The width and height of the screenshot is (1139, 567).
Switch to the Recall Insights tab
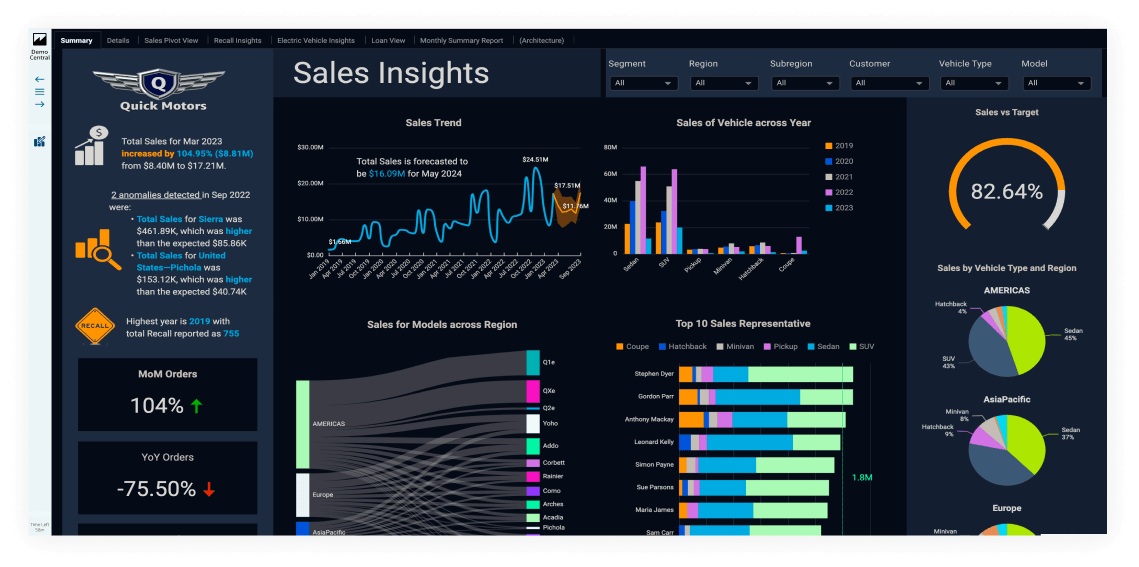[x=237, y=41]
